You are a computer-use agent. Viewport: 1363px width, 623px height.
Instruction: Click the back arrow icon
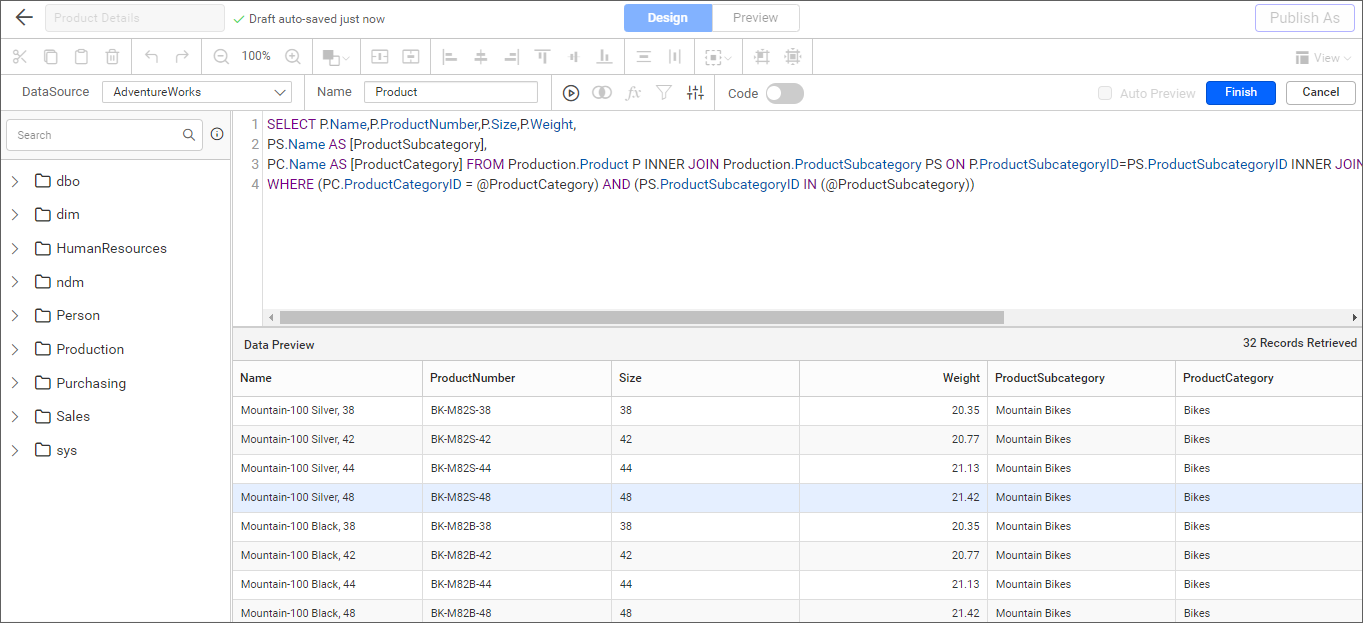pos(24,18)
